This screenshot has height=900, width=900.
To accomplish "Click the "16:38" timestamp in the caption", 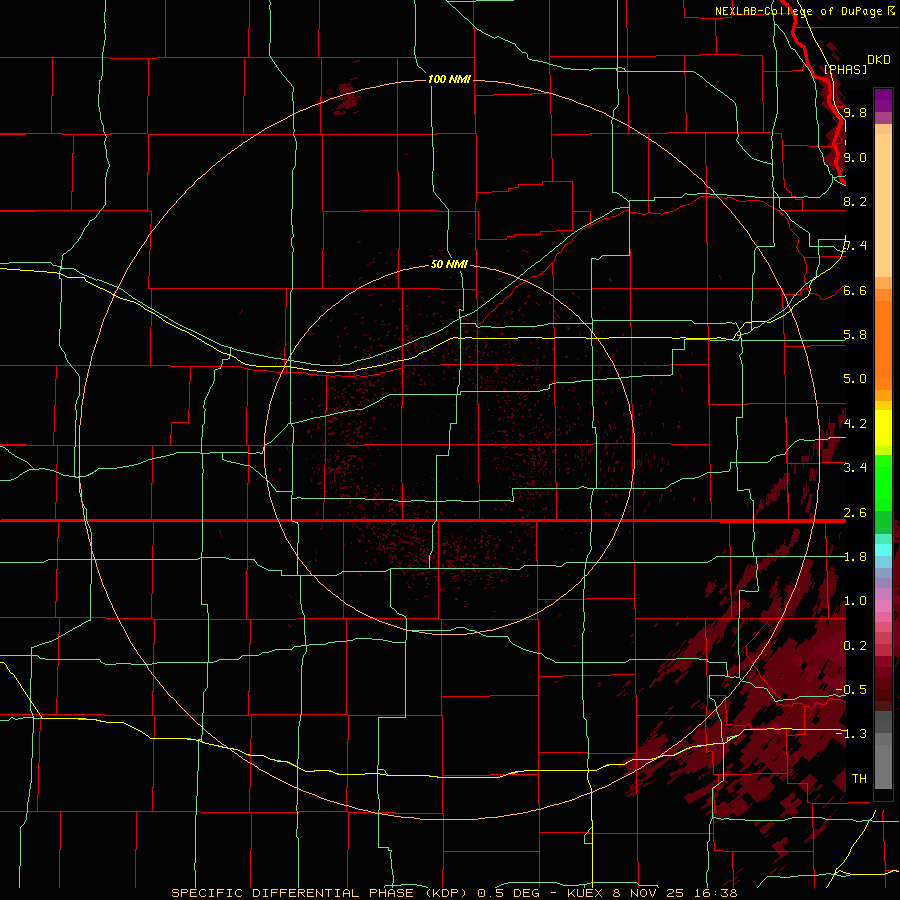I will point(716,893).
